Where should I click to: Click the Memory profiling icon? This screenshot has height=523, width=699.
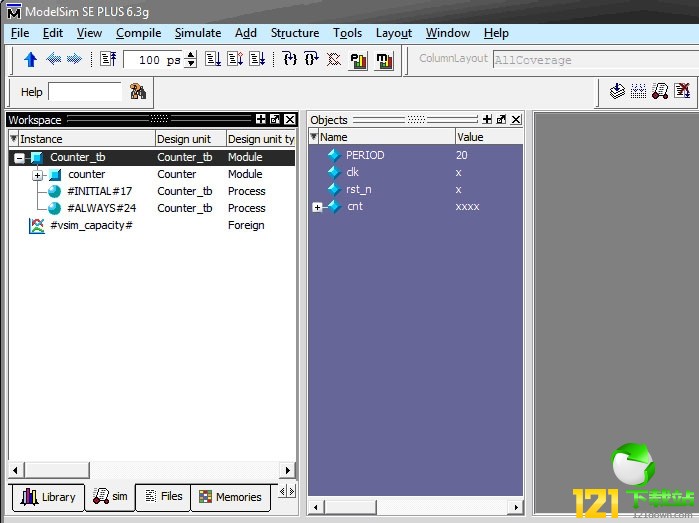tap(385, 61)
